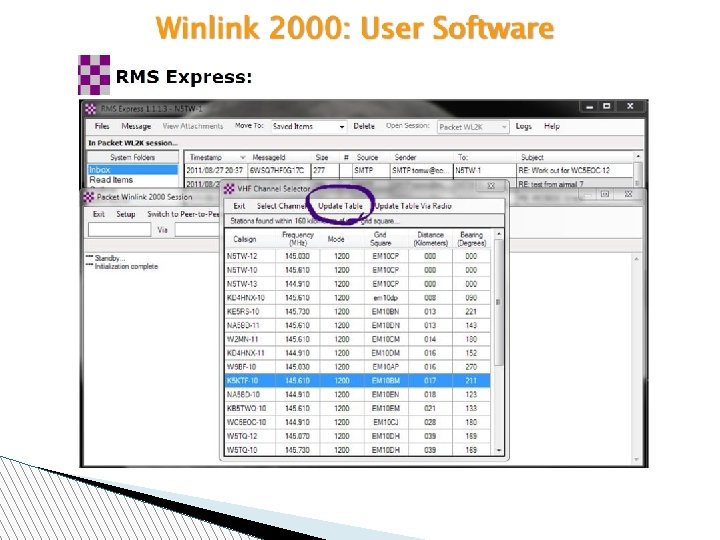
Task: Close the VHF Channel Selector window
Action: pyautogui.click(x=491, y=186)
